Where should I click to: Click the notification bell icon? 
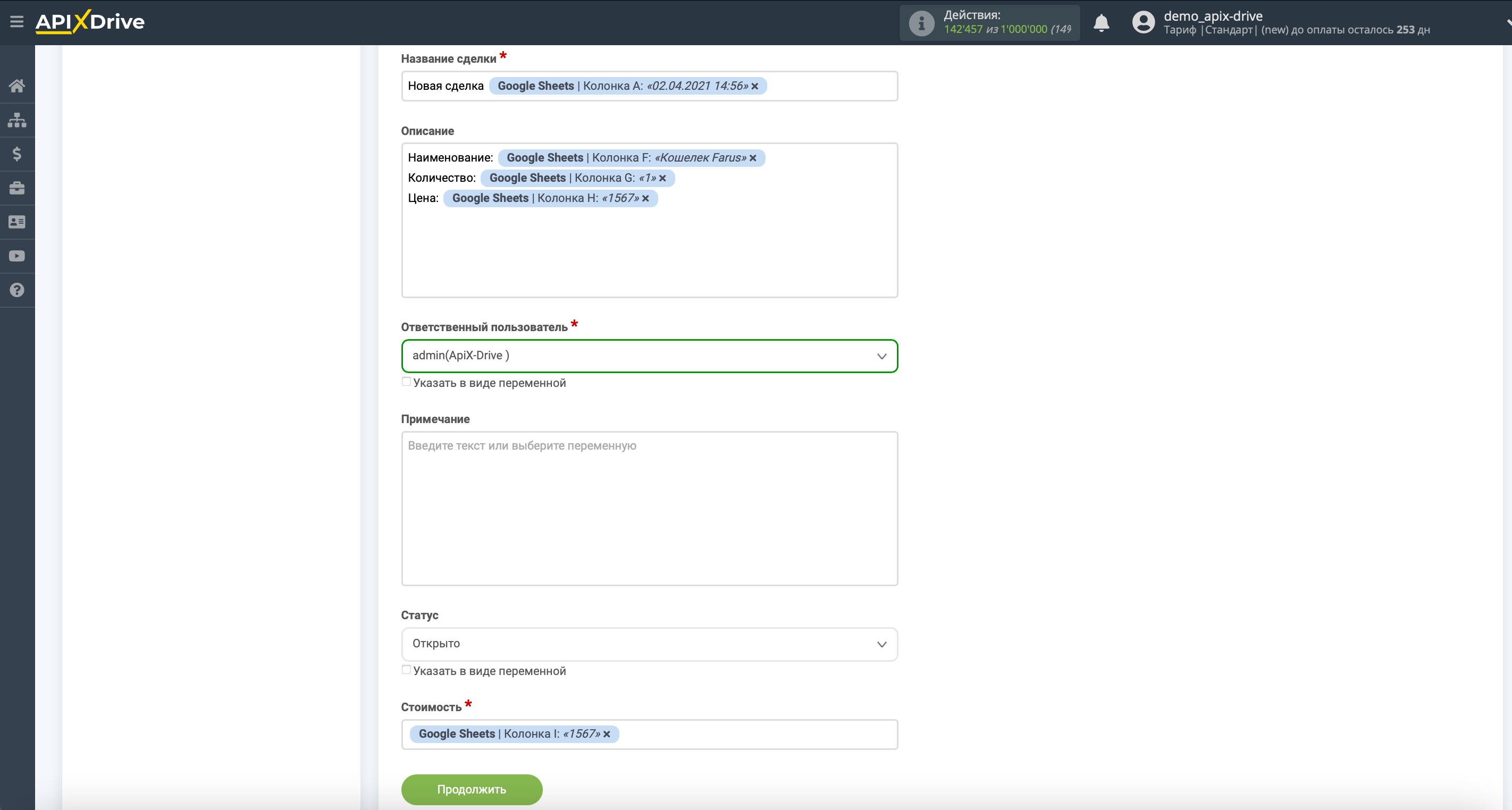[1102, 22]
